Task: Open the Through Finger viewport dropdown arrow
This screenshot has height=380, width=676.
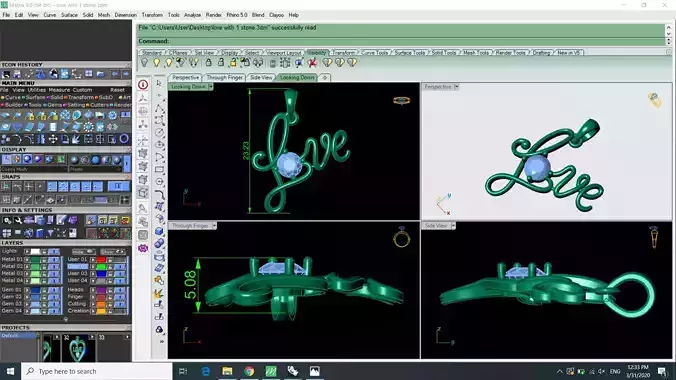Action: point(214,226)
